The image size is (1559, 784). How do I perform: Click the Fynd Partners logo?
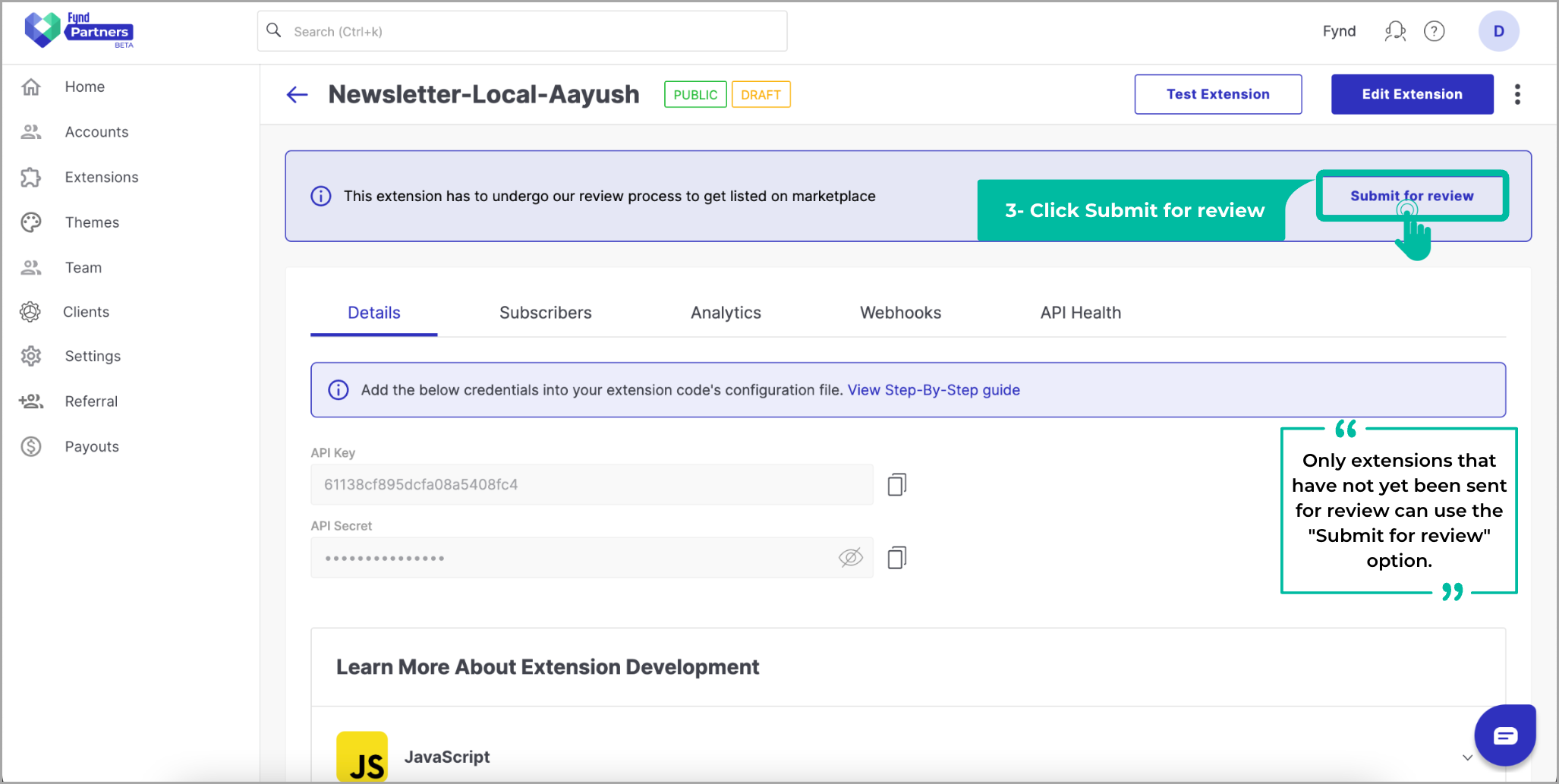(x=79, y=30)
